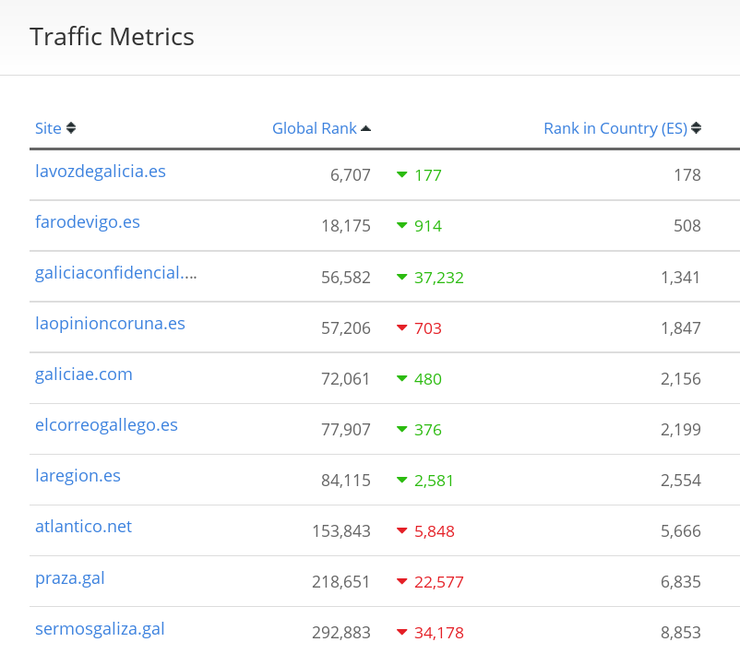
Task: Sort by Rank in Country (ES) header
Action: [615, 128]
